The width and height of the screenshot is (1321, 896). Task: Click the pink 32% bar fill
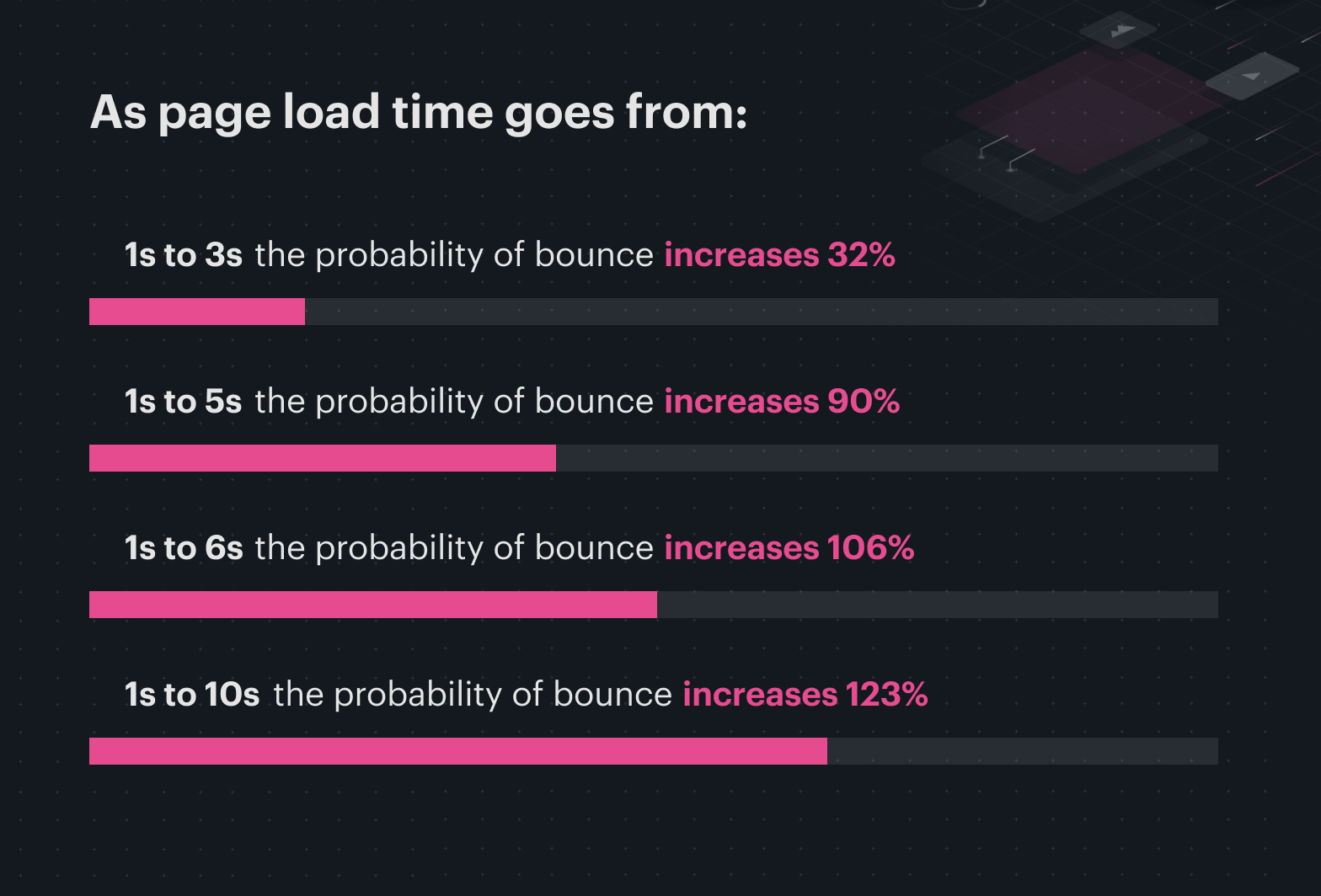(x=197, y=312)
